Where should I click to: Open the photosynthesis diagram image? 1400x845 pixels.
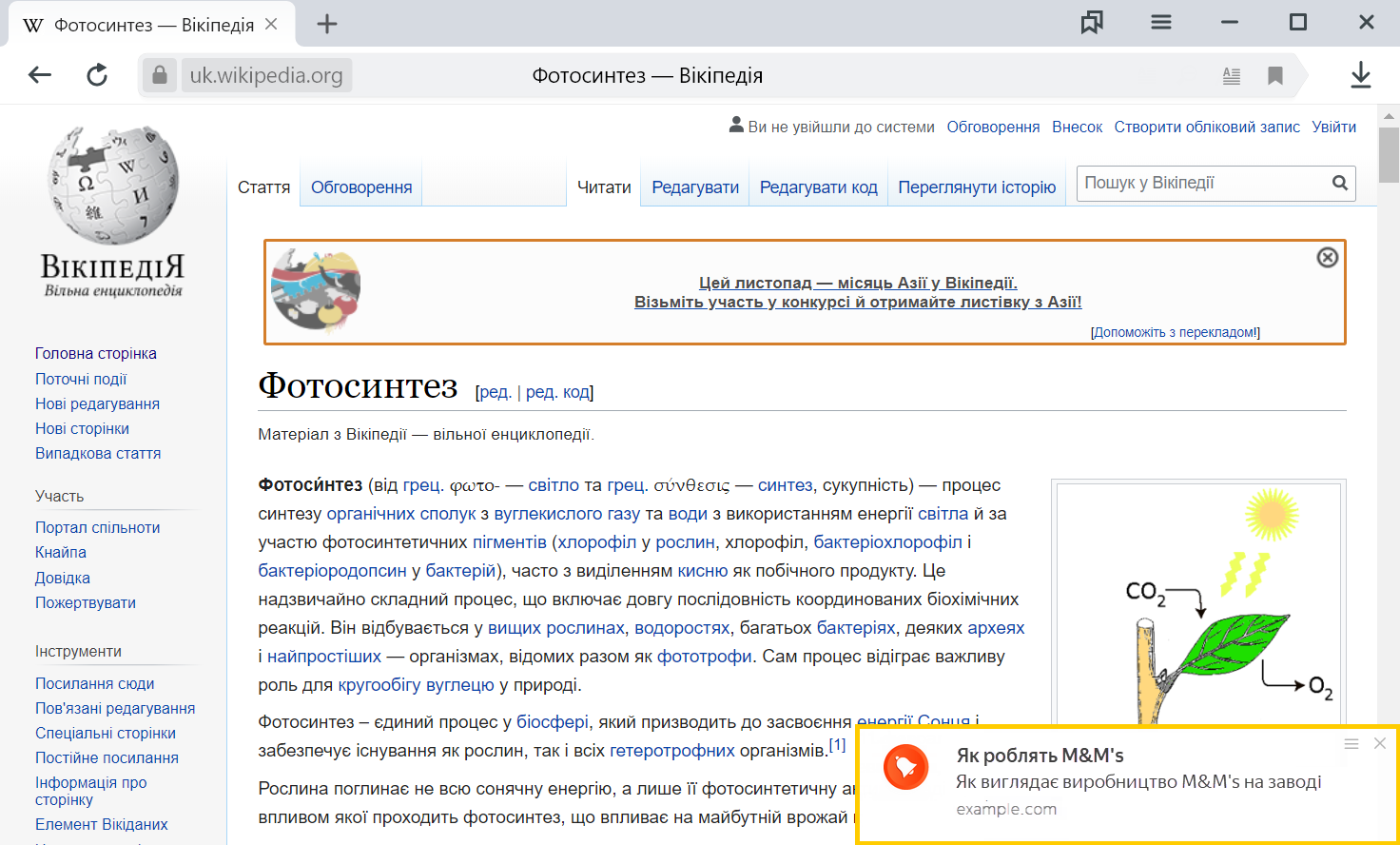pos(1198,604)
